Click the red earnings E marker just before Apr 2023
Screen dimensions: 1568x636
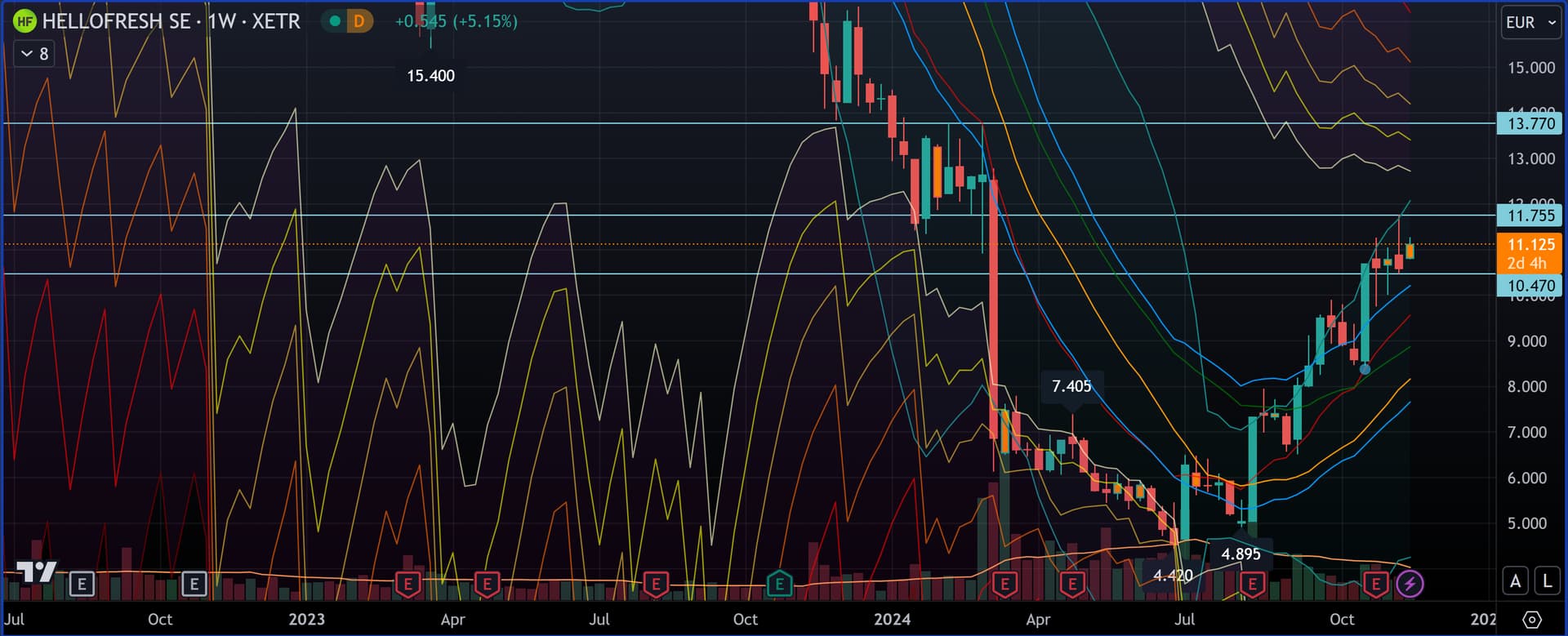(408, 584)
